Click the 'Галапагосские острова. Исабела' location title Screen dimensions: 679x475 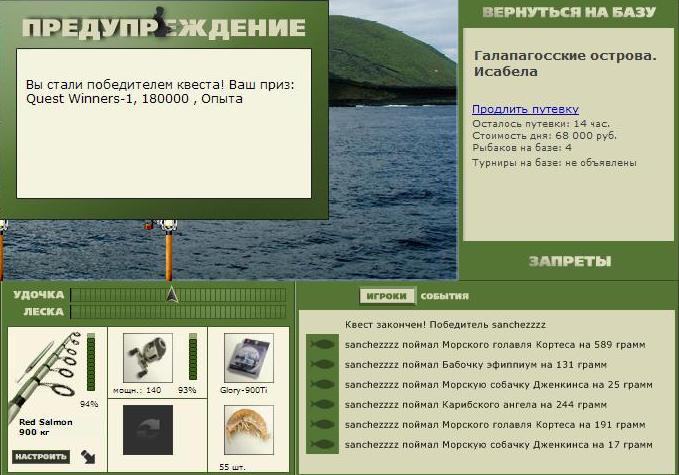click(565, 63)
